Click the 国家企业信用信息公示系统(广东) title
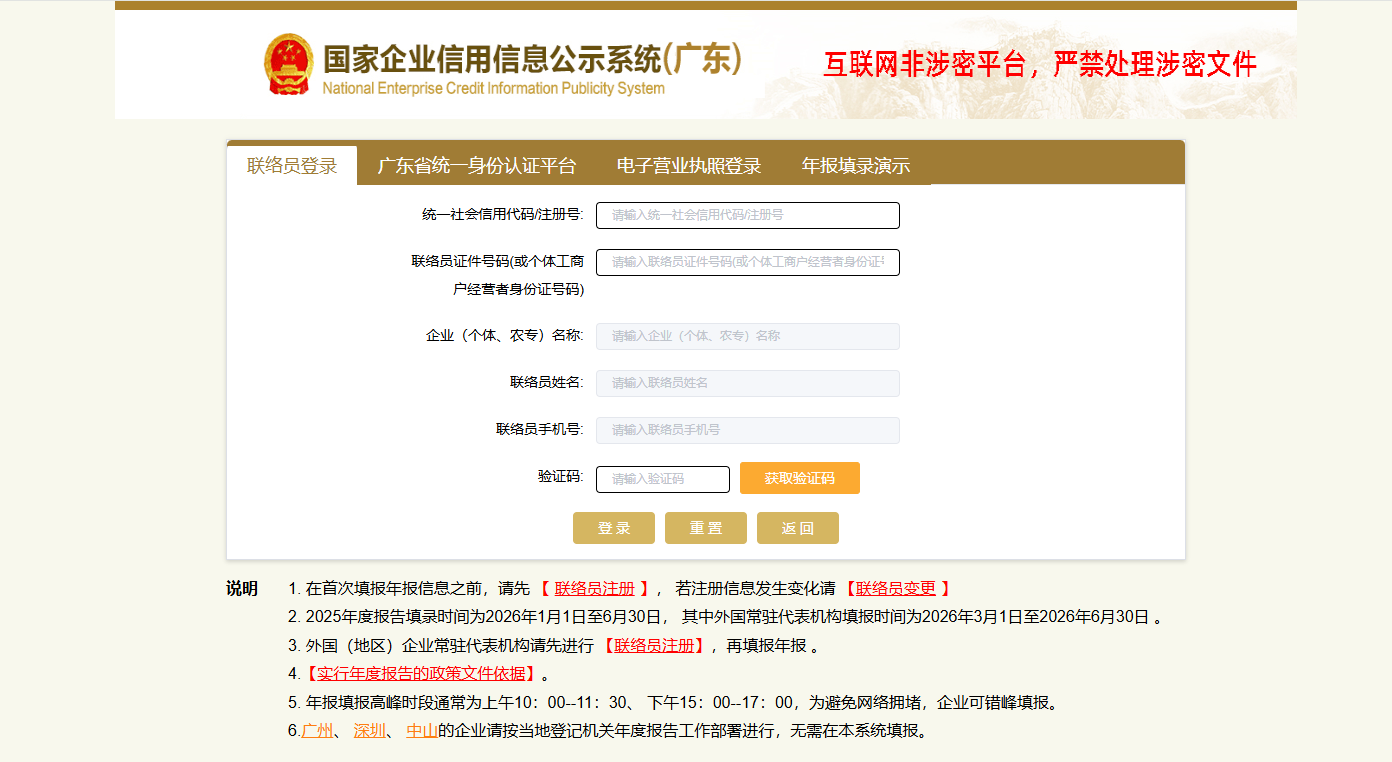 (532, 57)
